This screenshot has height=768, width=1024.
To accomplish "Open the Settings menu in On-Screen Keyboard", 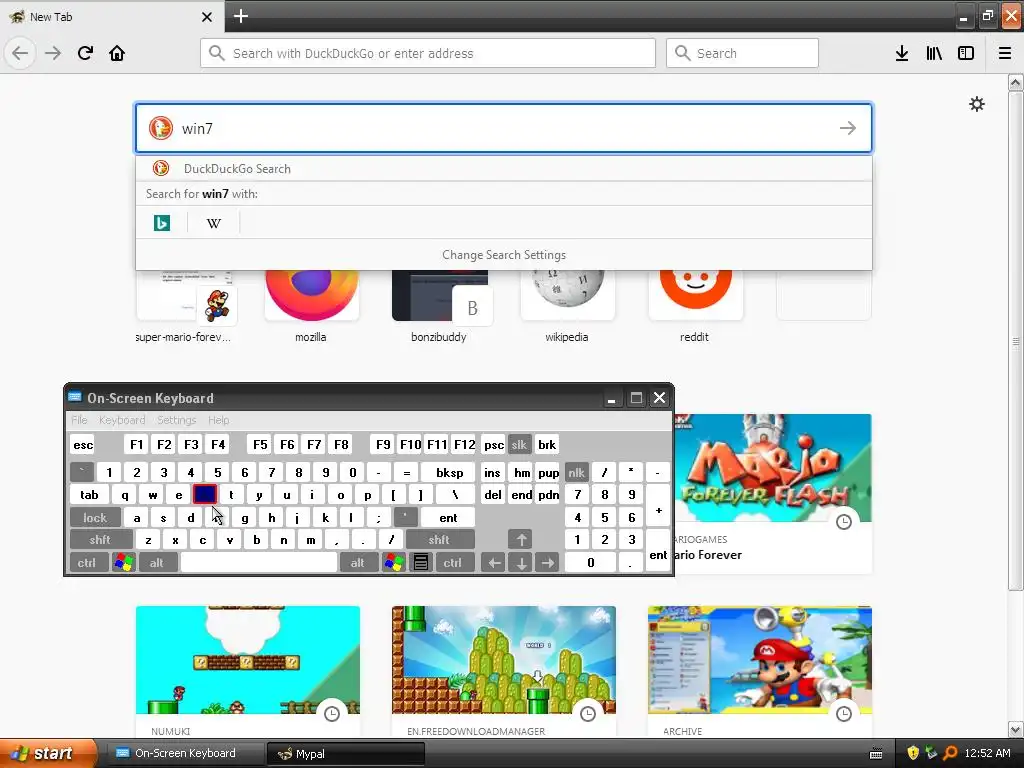I will click(x=176, y=420).
